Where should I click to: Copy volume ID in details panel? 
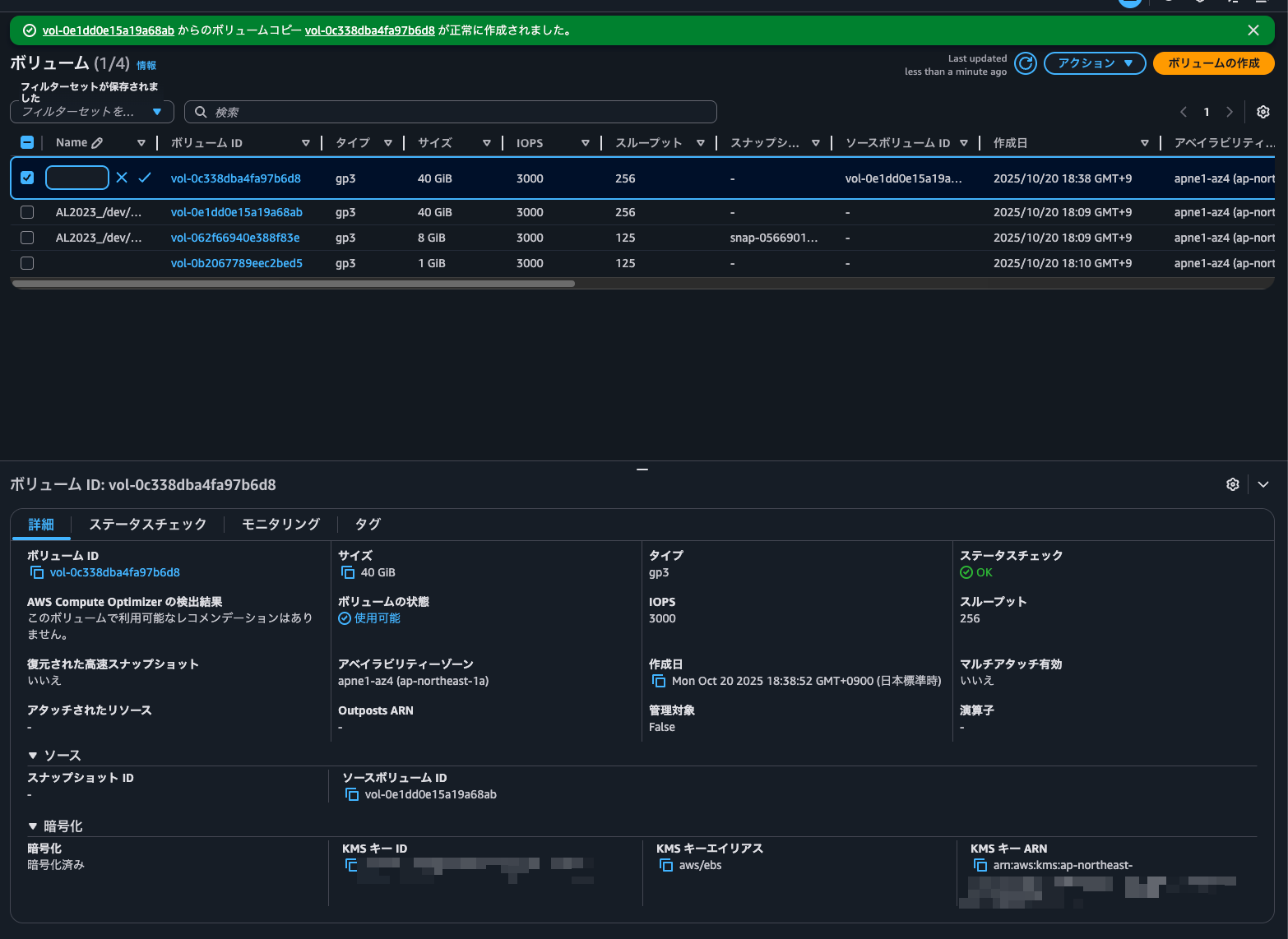[37, 572]
